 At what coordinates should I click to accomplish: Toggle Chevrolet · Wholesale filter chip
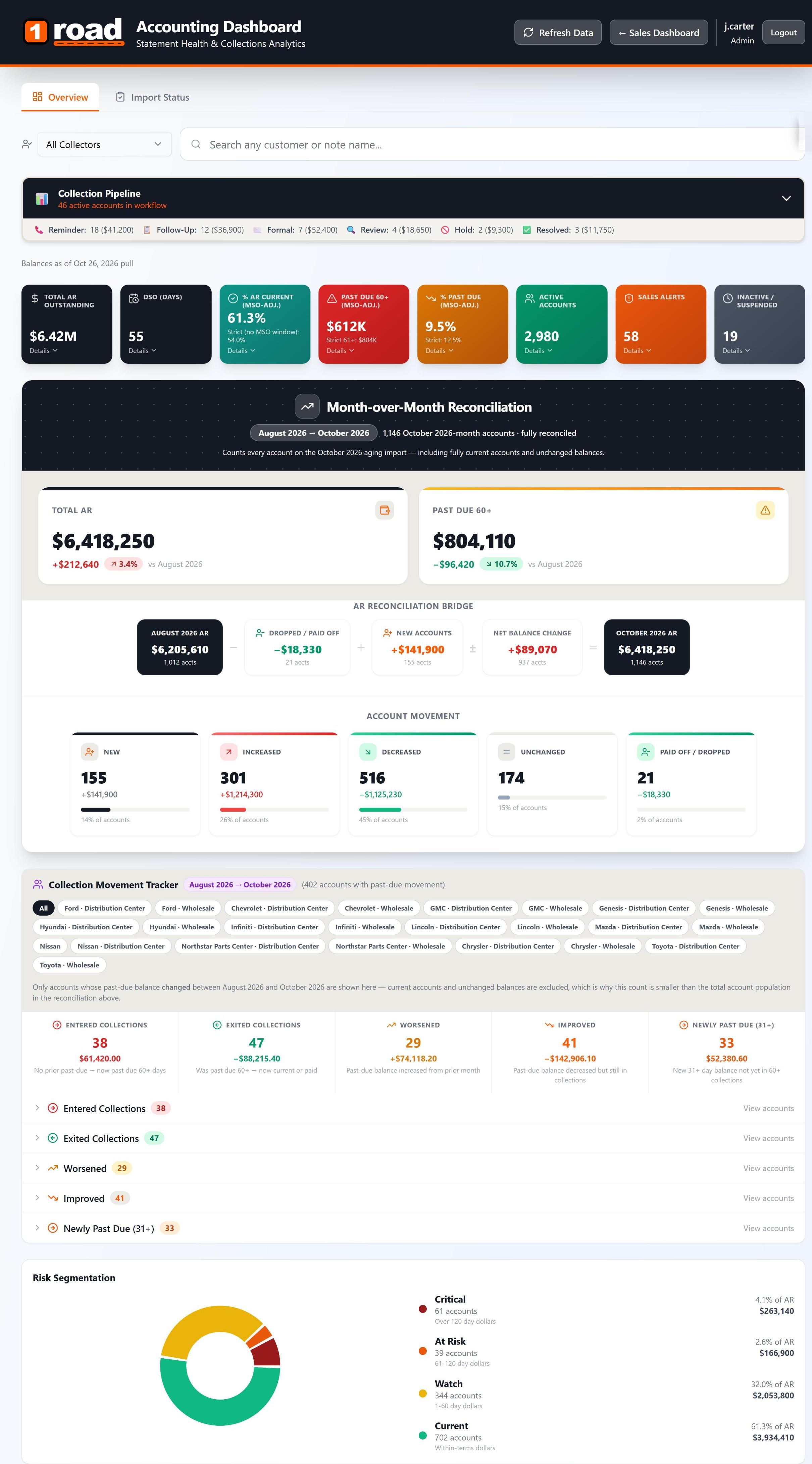click(379, 908)
